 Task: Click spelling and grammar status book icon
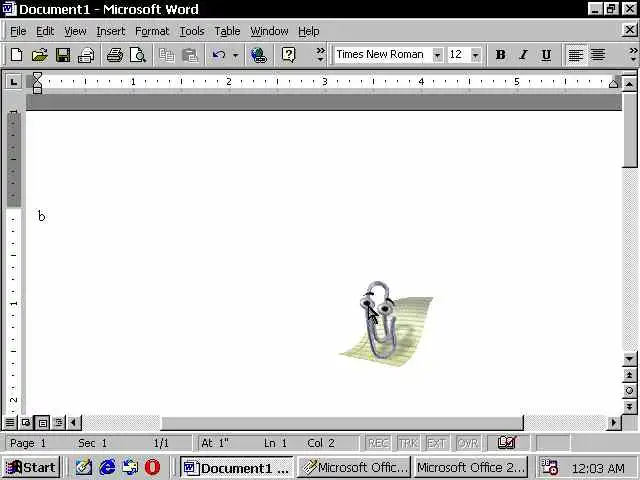pyautogui.click(x=507, y=443)
